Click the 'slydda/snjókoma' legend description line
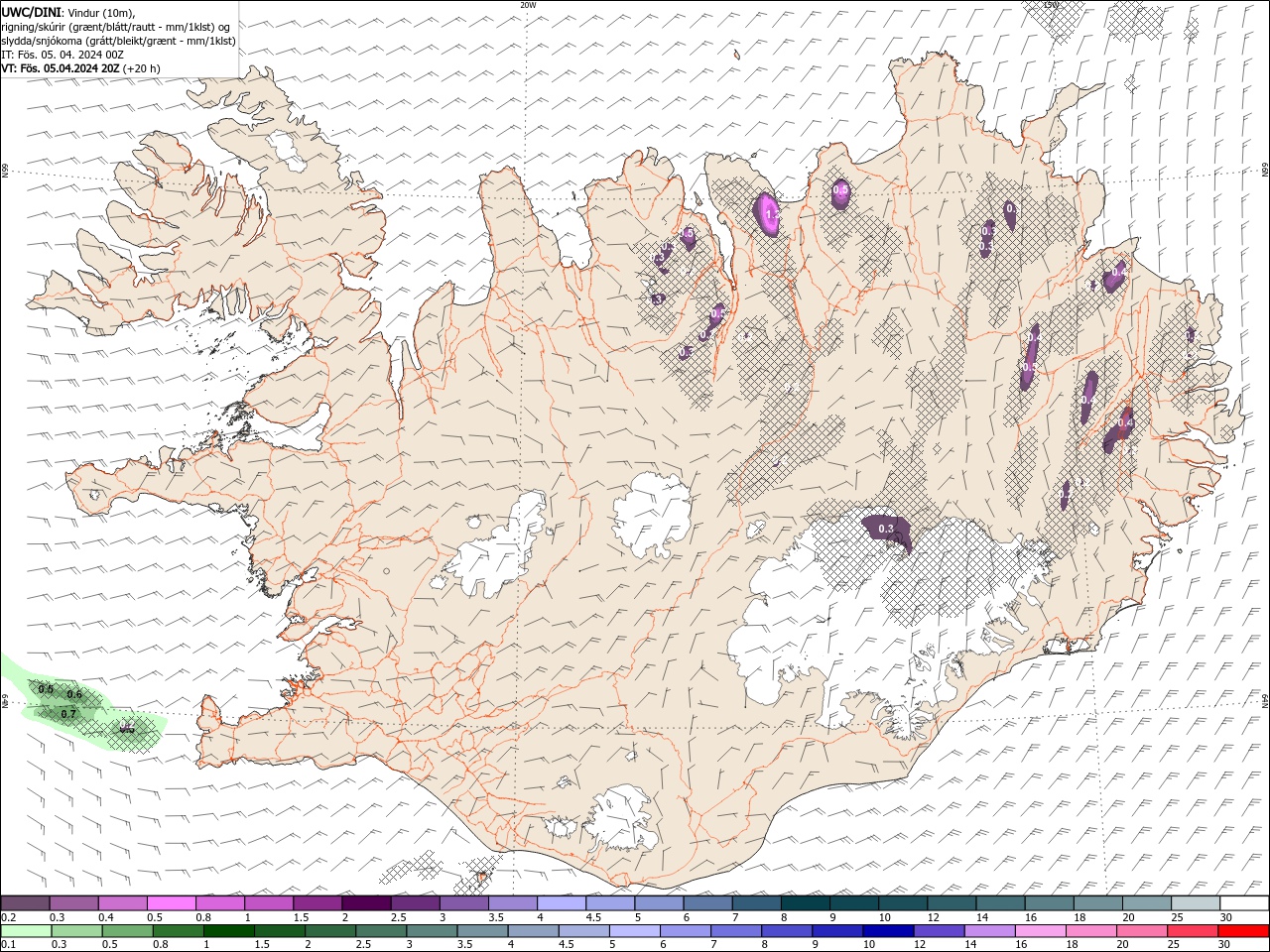This screenshot has width=1270, height=952. click(118, 41)
